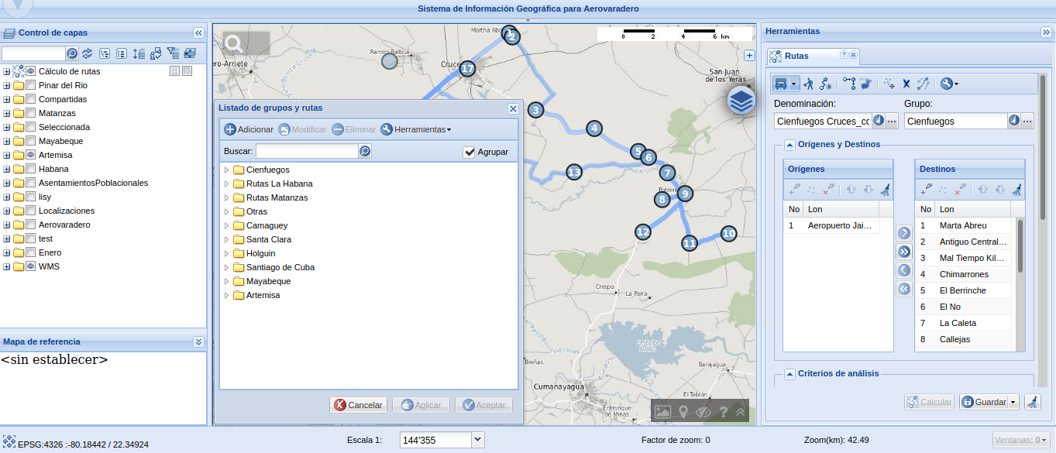Open the Guardar dropdown arrow
1056x453 pixels.
1014,402
